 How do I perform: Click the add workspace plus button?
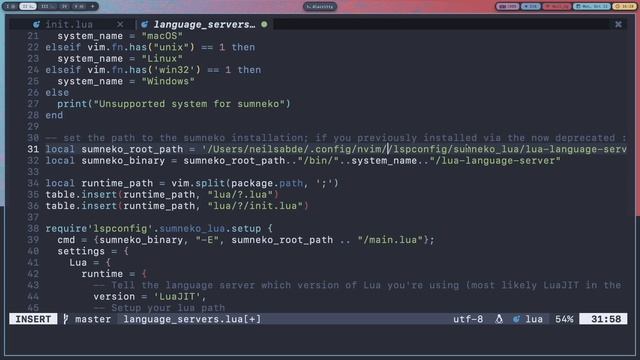pyautogui.click(x=93, y=7)
